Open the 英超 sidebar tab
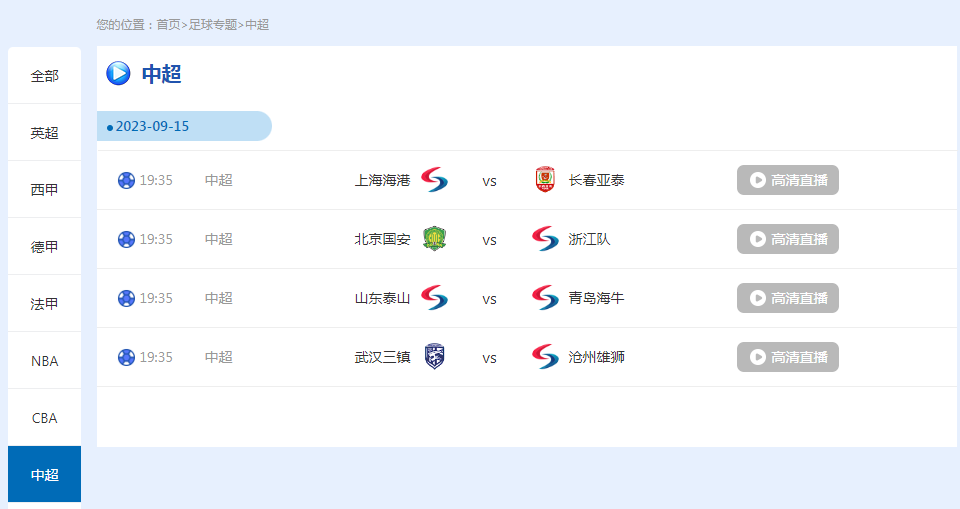Image resolution: width=960 pixels, height=509 pixels. click(44, 133)
